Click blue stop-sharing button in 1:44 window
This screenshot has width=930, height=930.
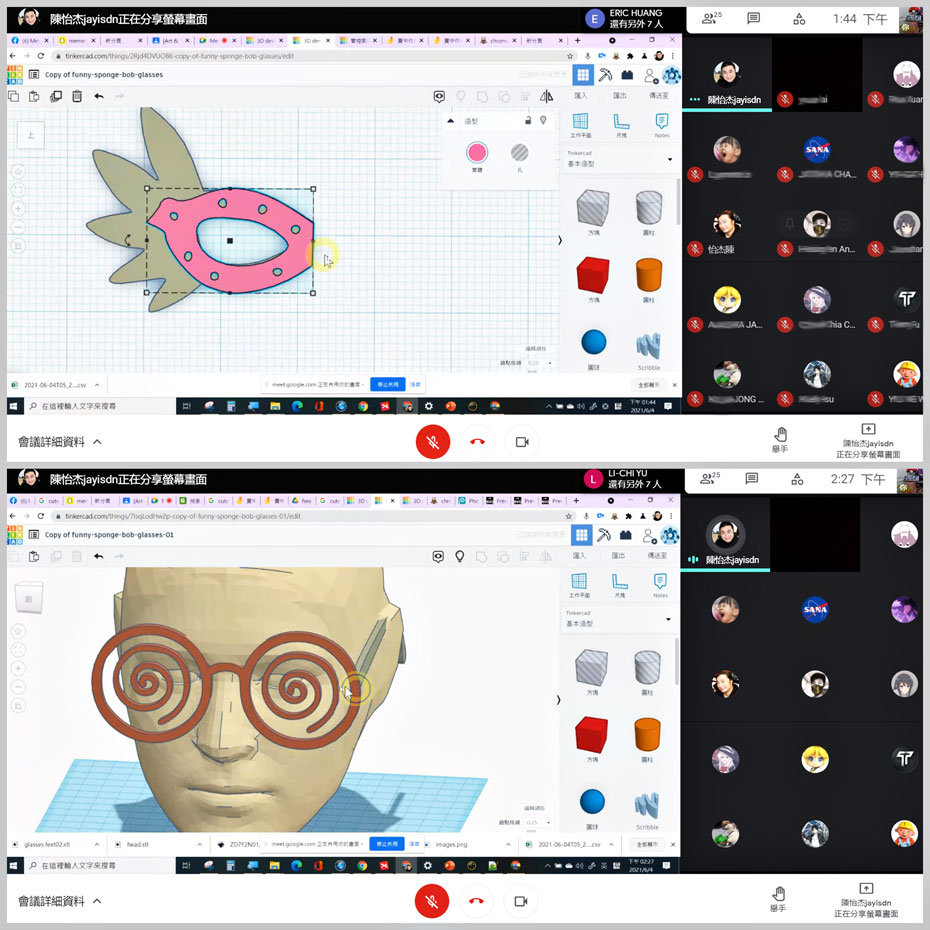388,384
